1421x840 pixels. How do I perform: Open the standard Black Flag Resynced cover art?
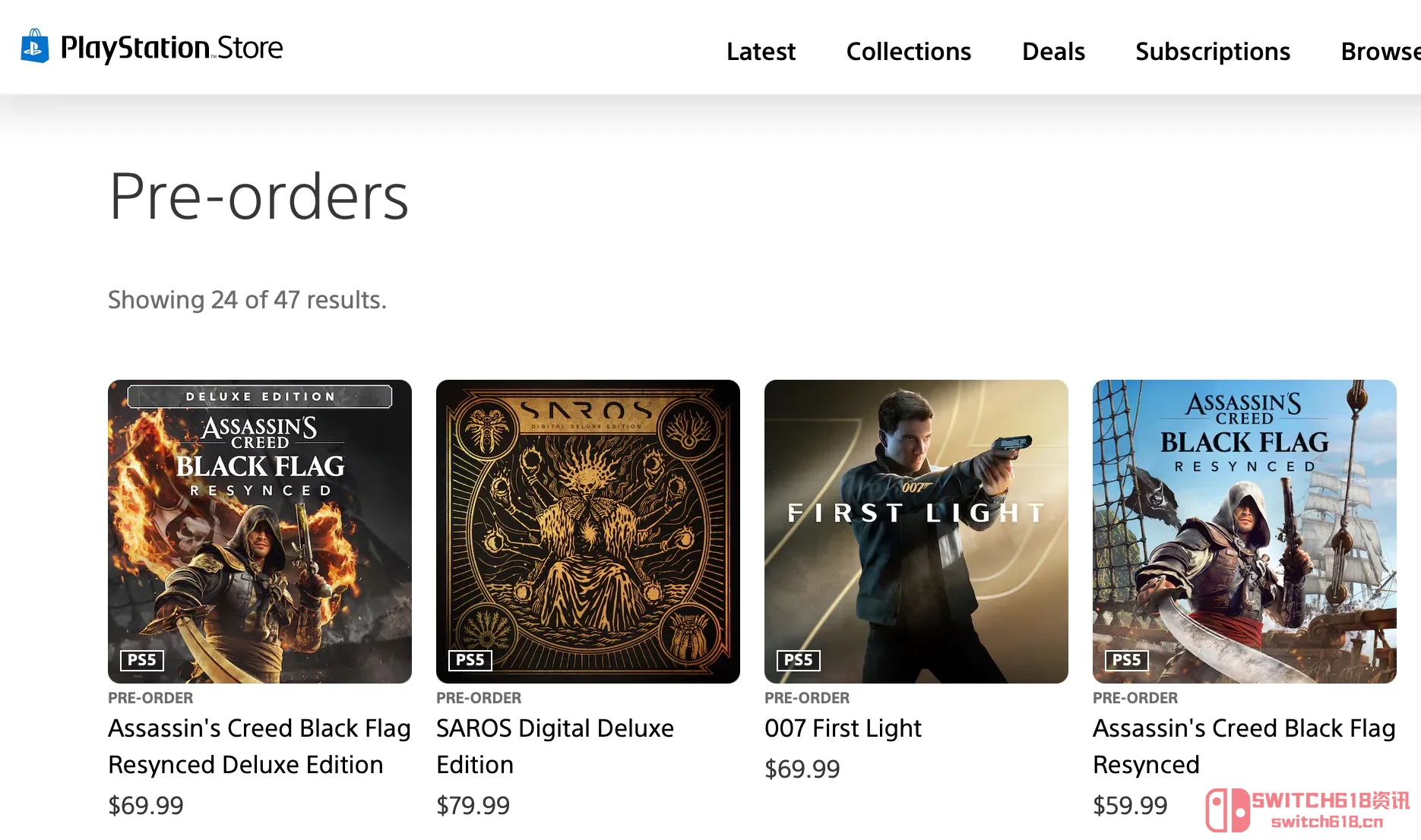tap(1245, 531)
